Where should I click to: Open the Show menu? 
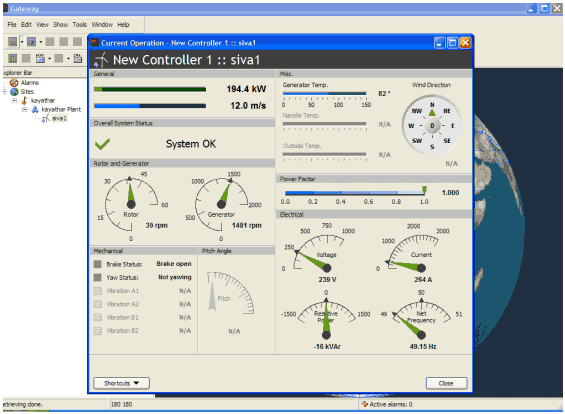click(x=61, y=25)
